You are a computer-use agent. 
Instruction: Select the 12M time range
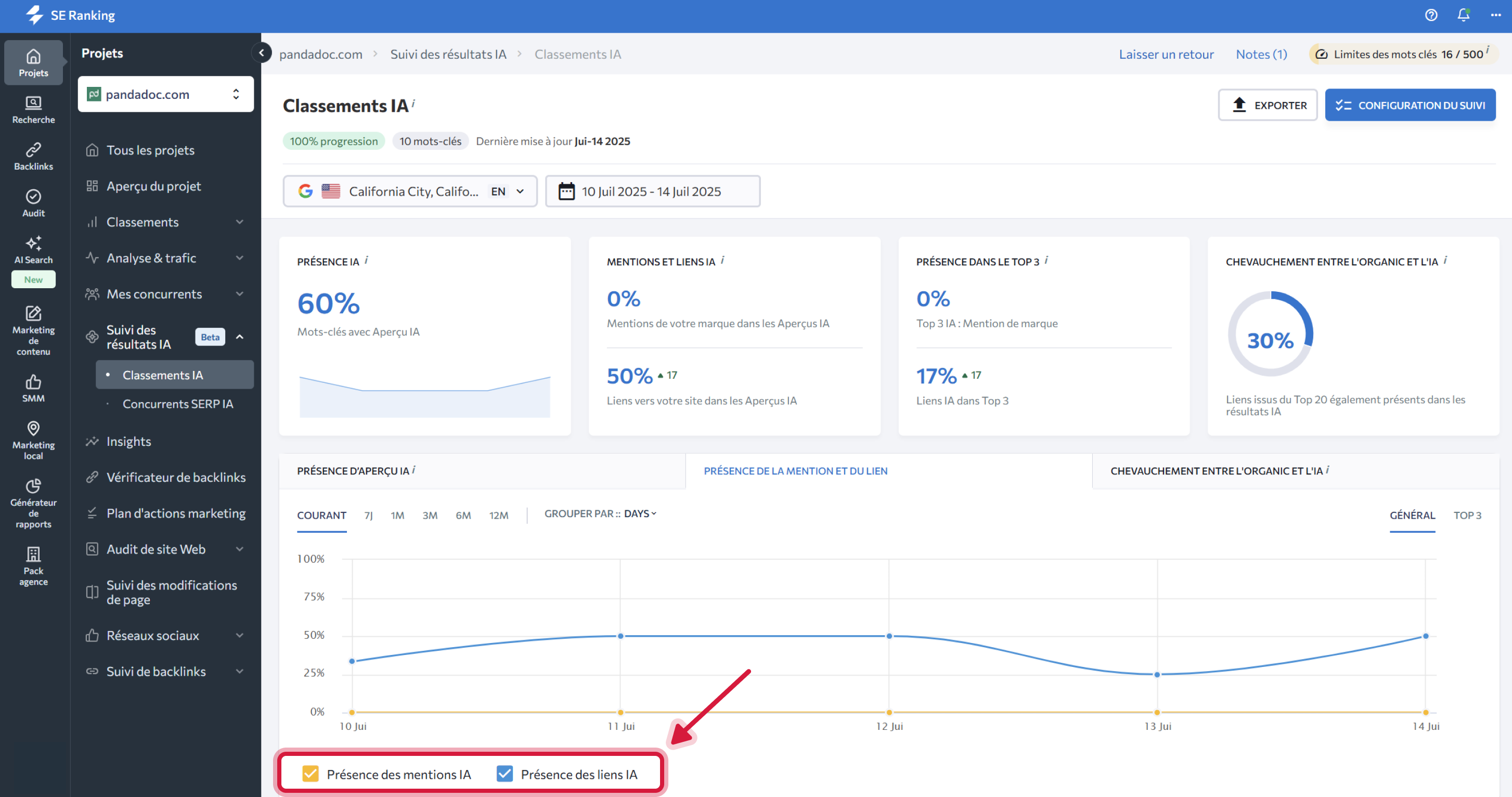point(499,515)
